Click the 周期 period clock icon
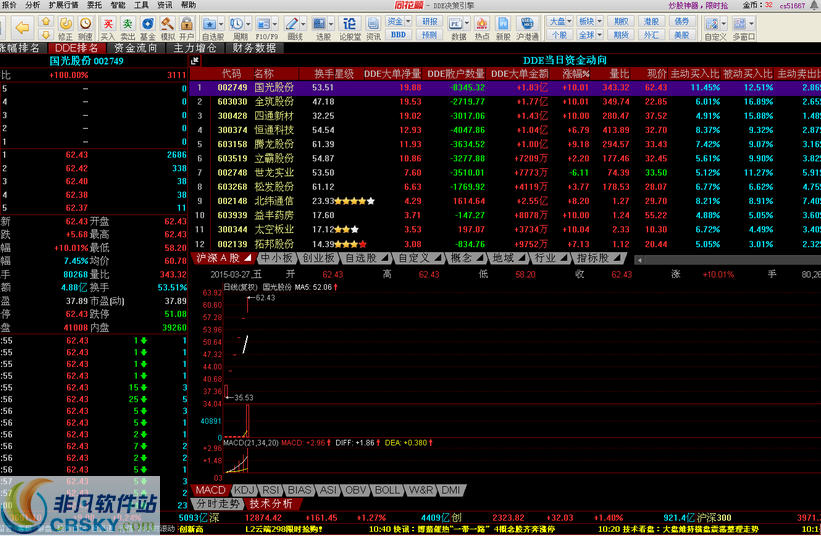This screenshot has width=821, height=536. coord(237,24)
